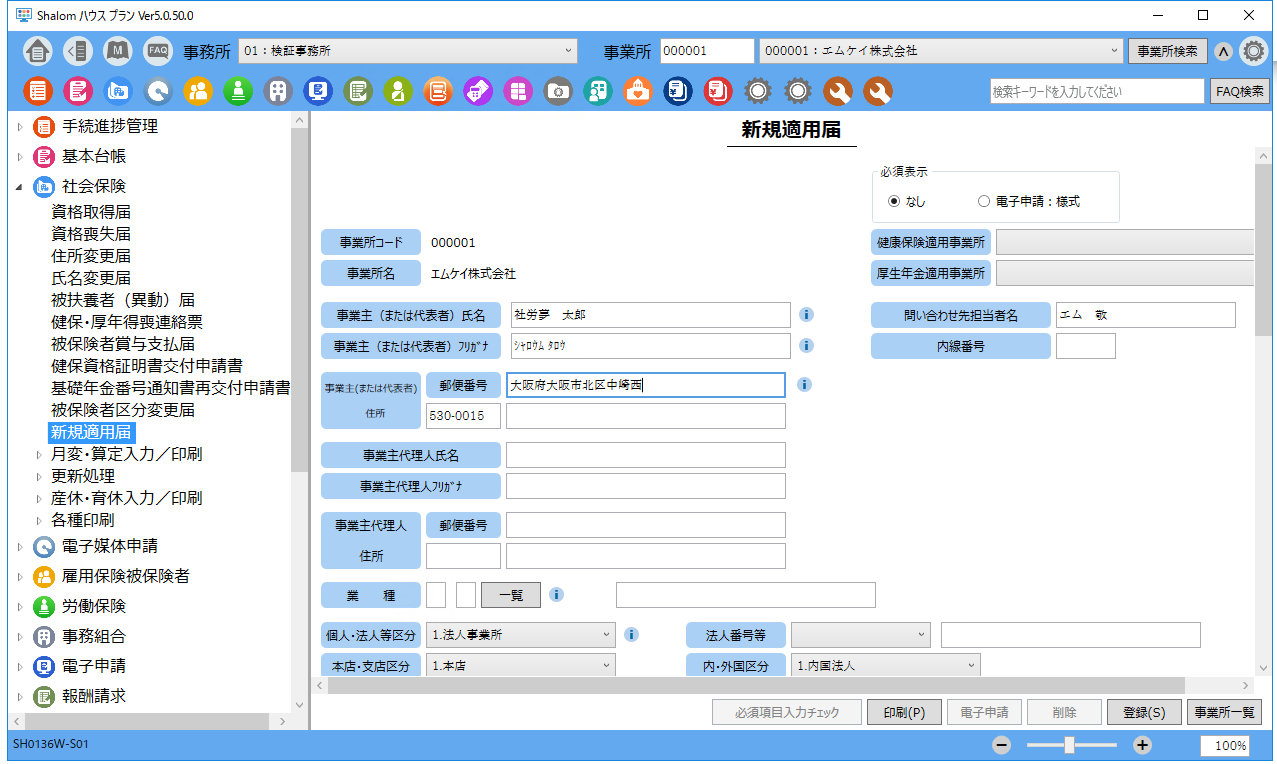Click the home icon in top toolbar

coord(37,51)
